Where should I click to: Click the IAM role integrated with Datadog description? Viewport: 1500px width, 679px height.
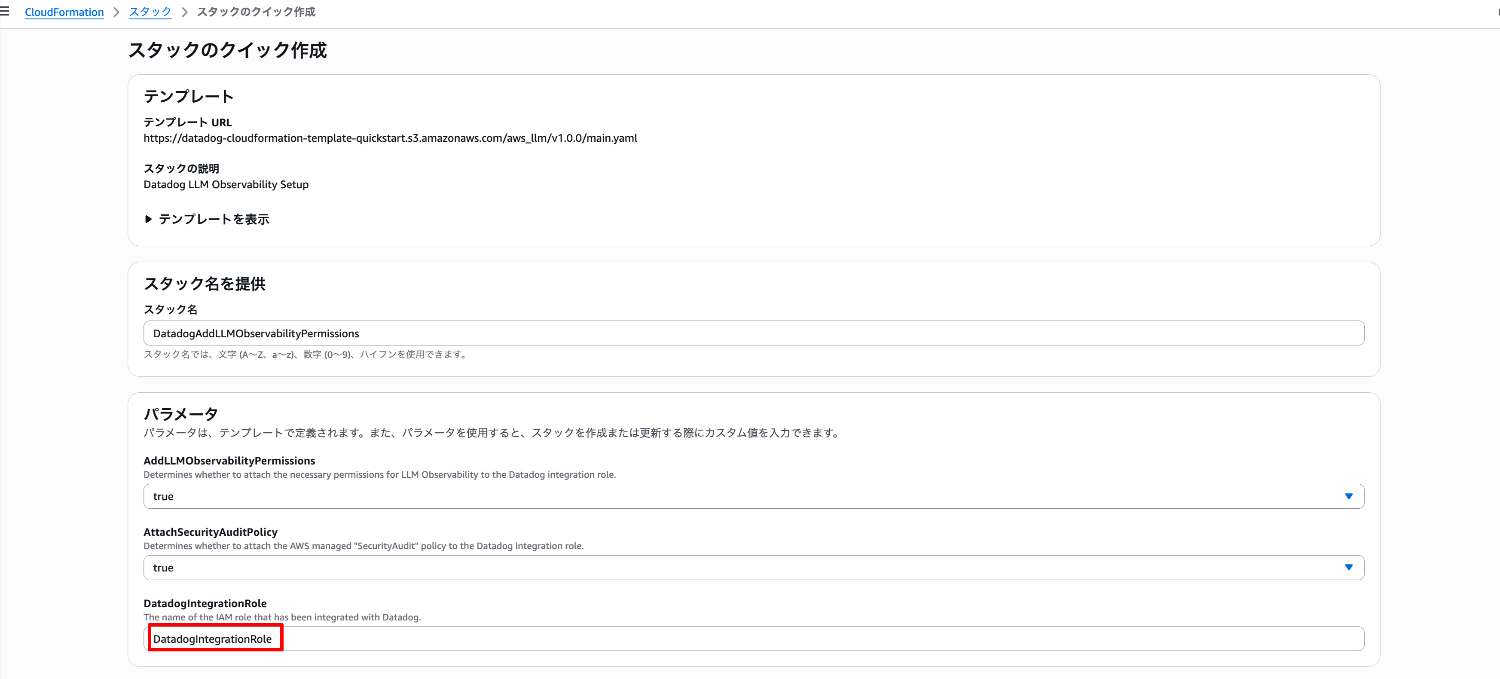tap(283, 617)
